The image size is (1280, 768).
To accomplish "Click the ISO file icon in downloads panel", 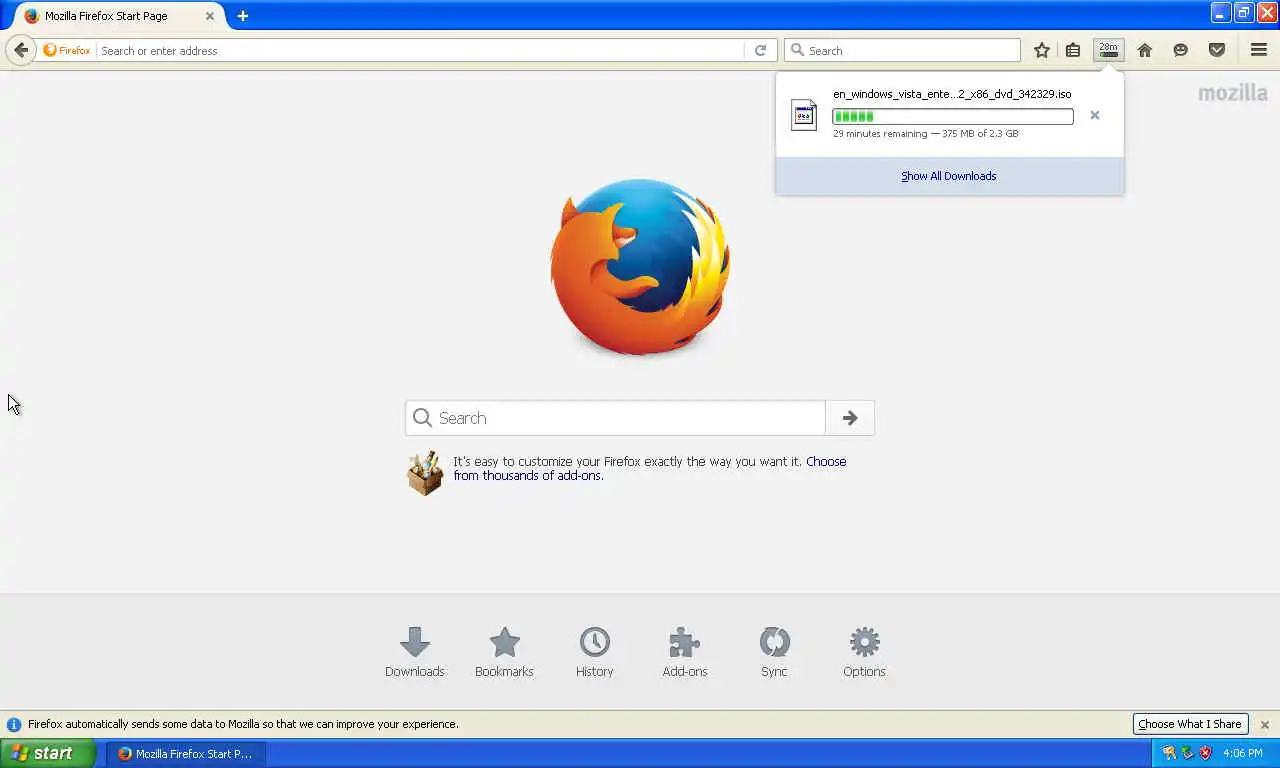I will pos(804,114).
